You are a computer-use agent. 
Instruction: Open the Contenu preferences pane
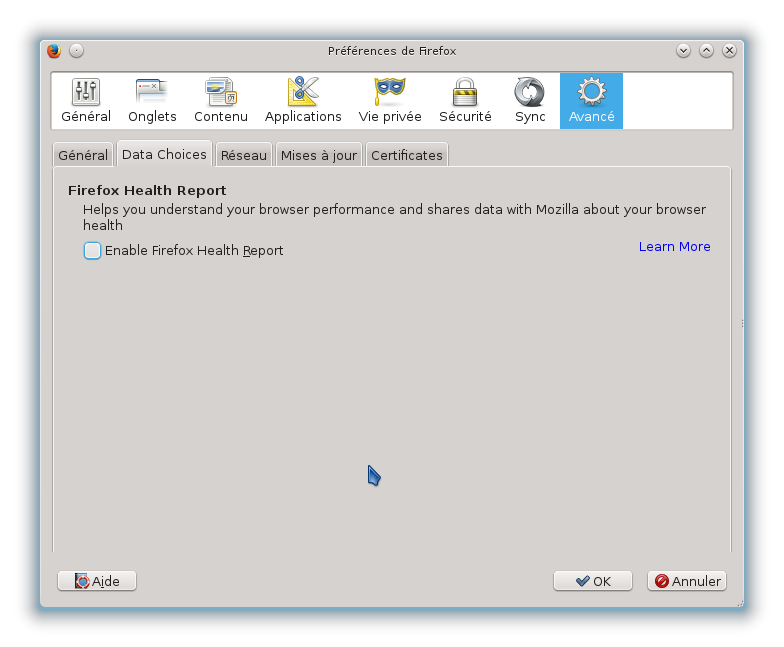220,100
